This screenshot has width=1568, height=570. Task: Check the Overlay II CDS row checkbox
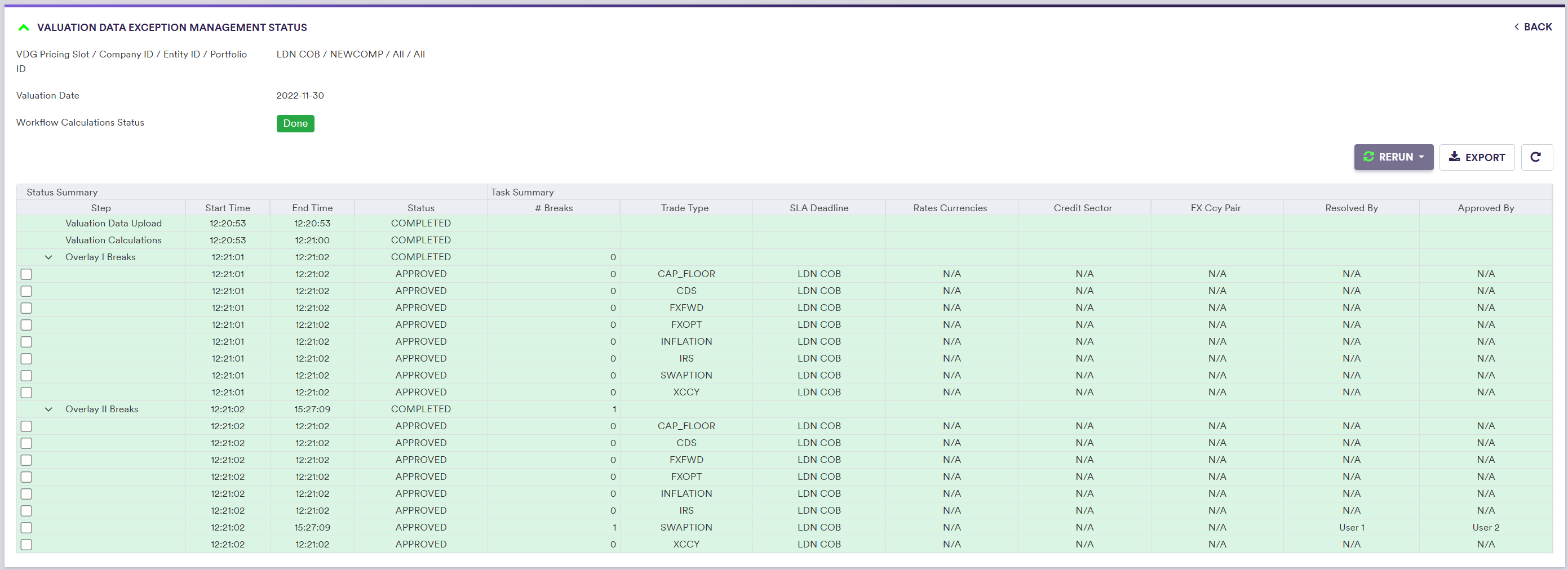coord(26,443)
